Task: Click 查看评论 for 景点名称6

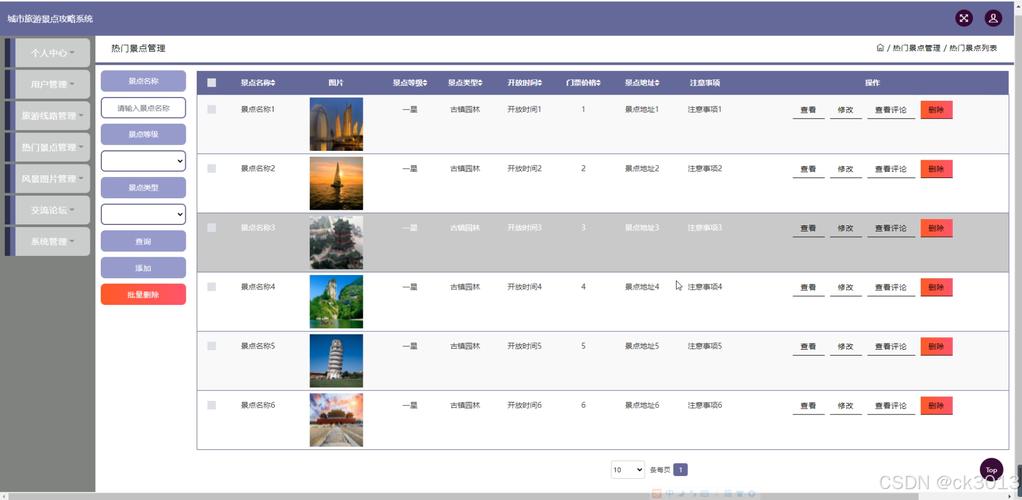Action: click(x=891, y=406)
